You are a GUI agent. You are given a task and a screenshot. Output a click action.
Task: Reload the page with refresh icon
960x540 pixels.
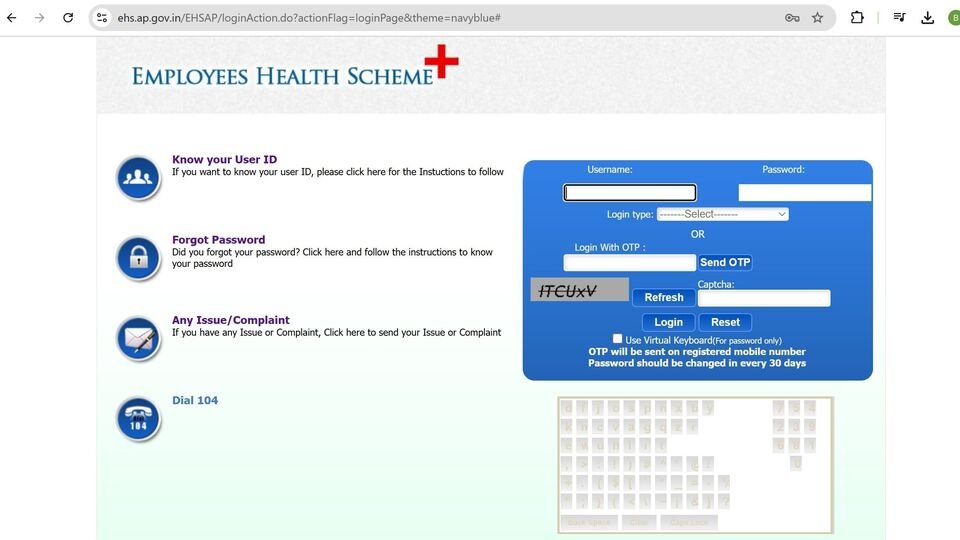(x=68, y=18)
